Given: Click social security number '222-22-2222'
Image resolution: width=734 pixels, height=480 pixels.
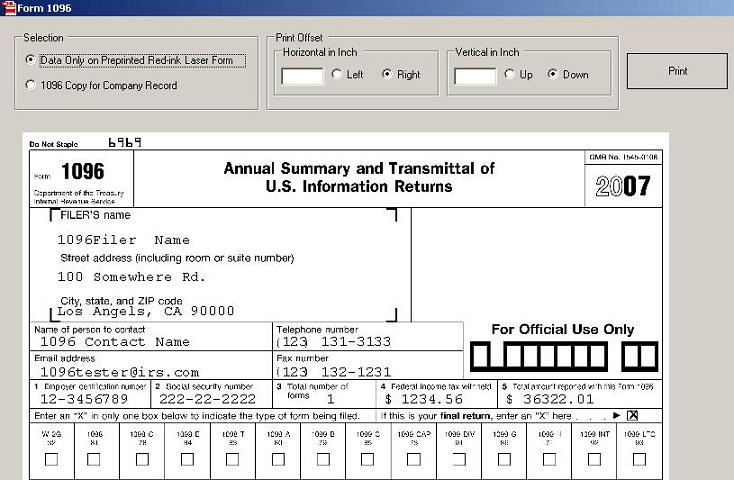Looking at the screenshot, I should (207, 399).
